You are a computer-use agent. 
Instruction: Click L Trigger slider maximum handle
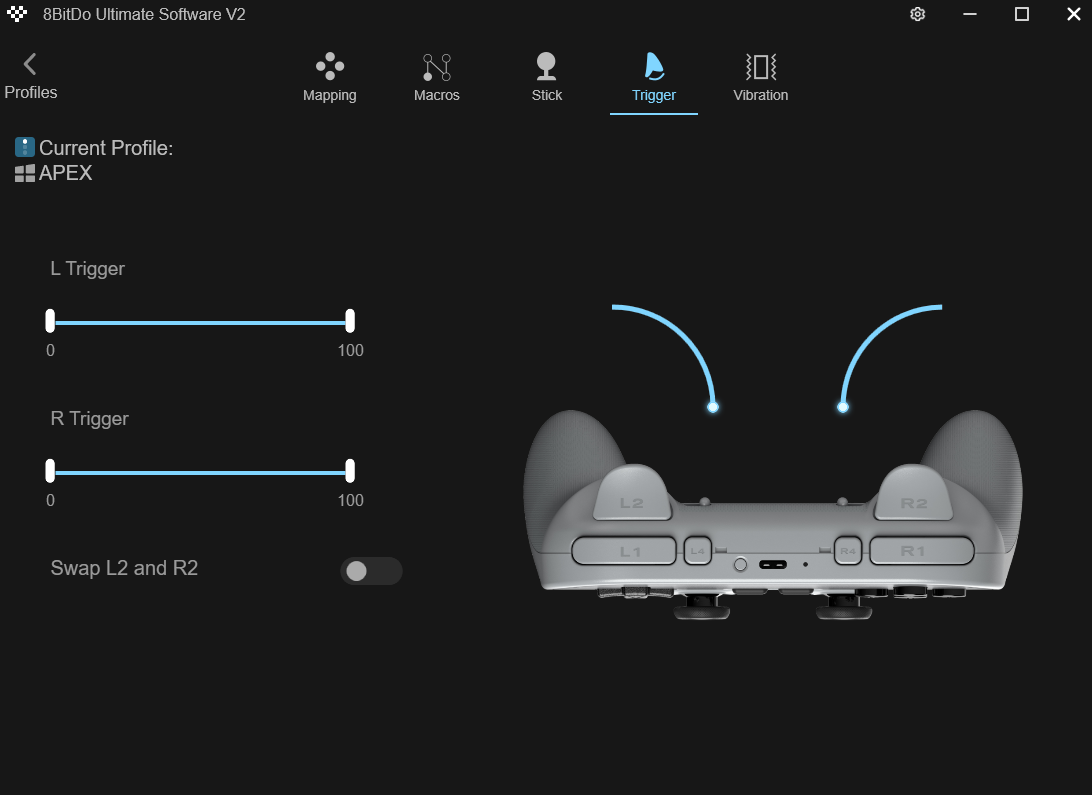point(350,321)
